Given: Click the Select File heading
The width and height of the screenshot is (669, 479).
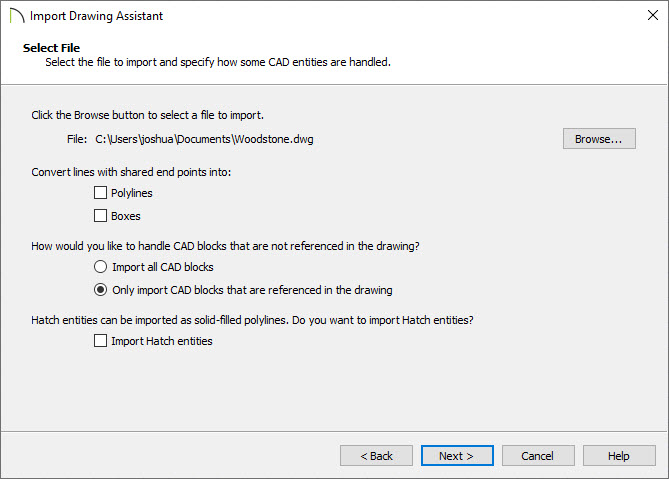Looking at the screenshot, I should (x=51, y=48).
